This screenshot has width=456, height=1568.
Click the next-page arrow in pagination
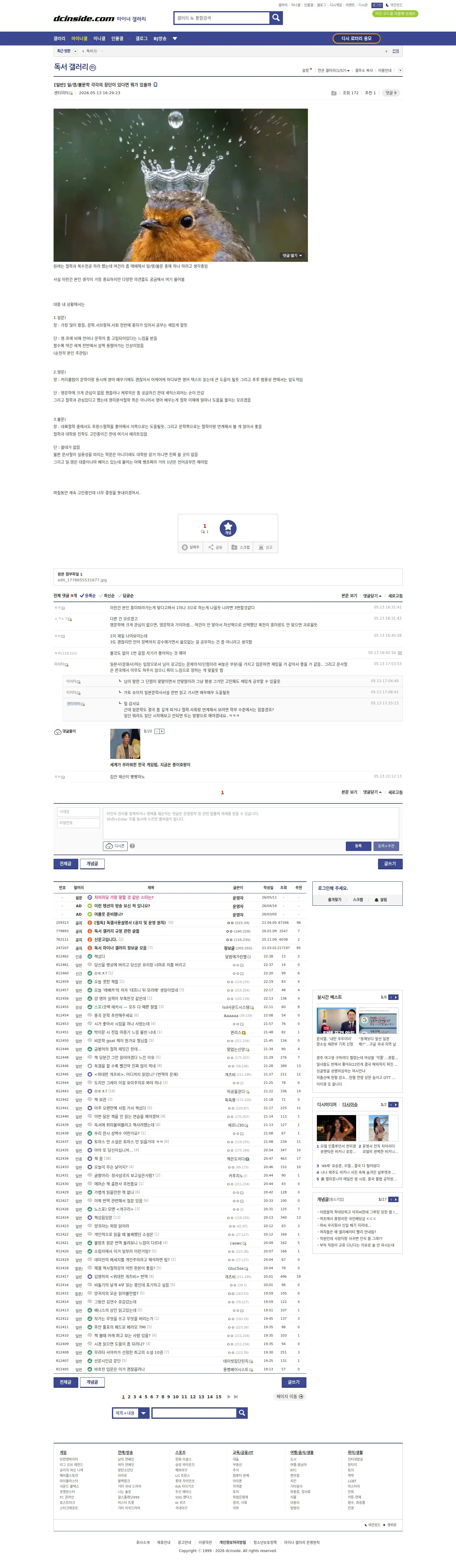(x=229, y=1397)
